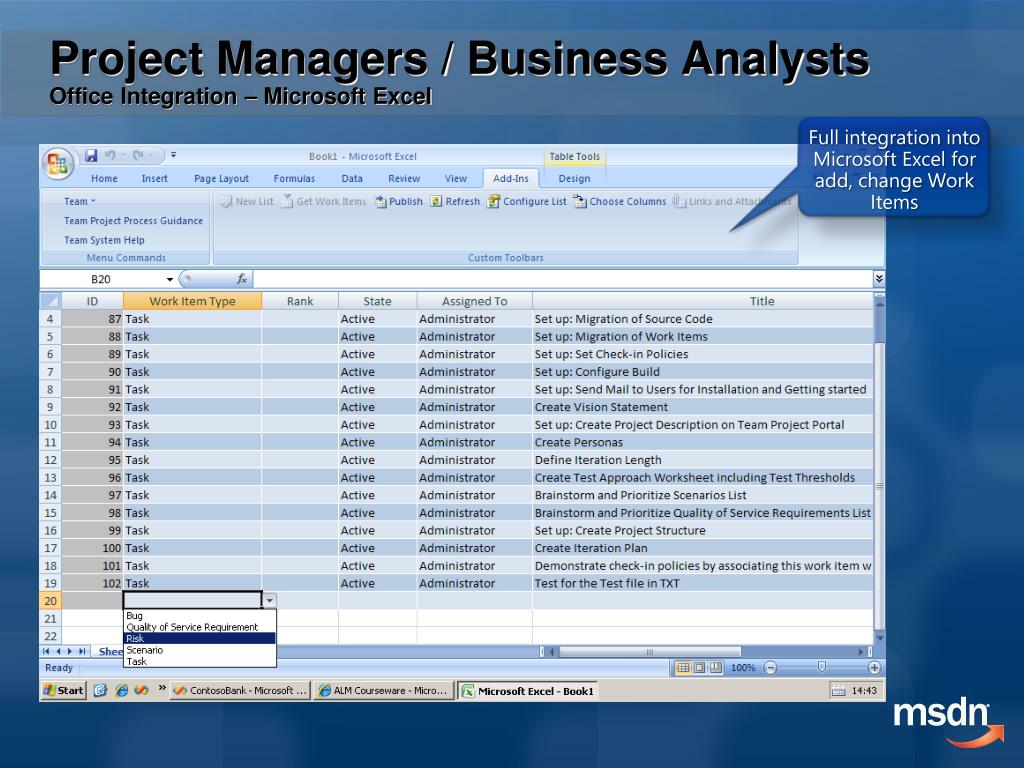Viewport: 1024px width, 768px height.
Task: Open the Name Box dropdown arrow
Action: [170, 280]
